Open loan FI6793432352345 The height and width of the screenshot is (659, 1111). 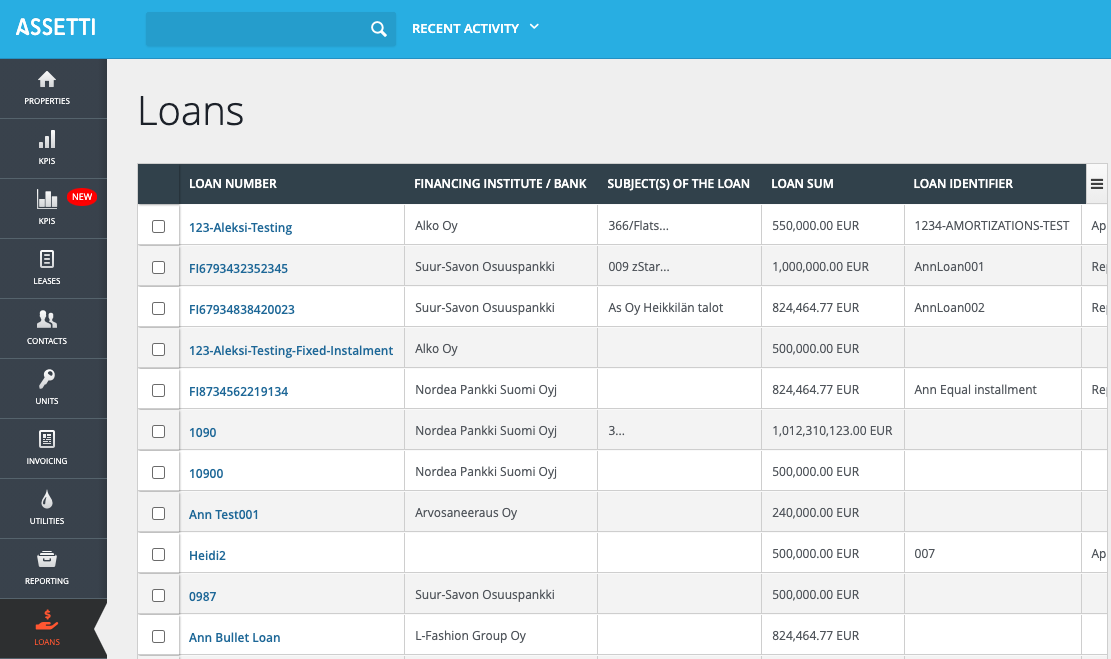(238, 269)
